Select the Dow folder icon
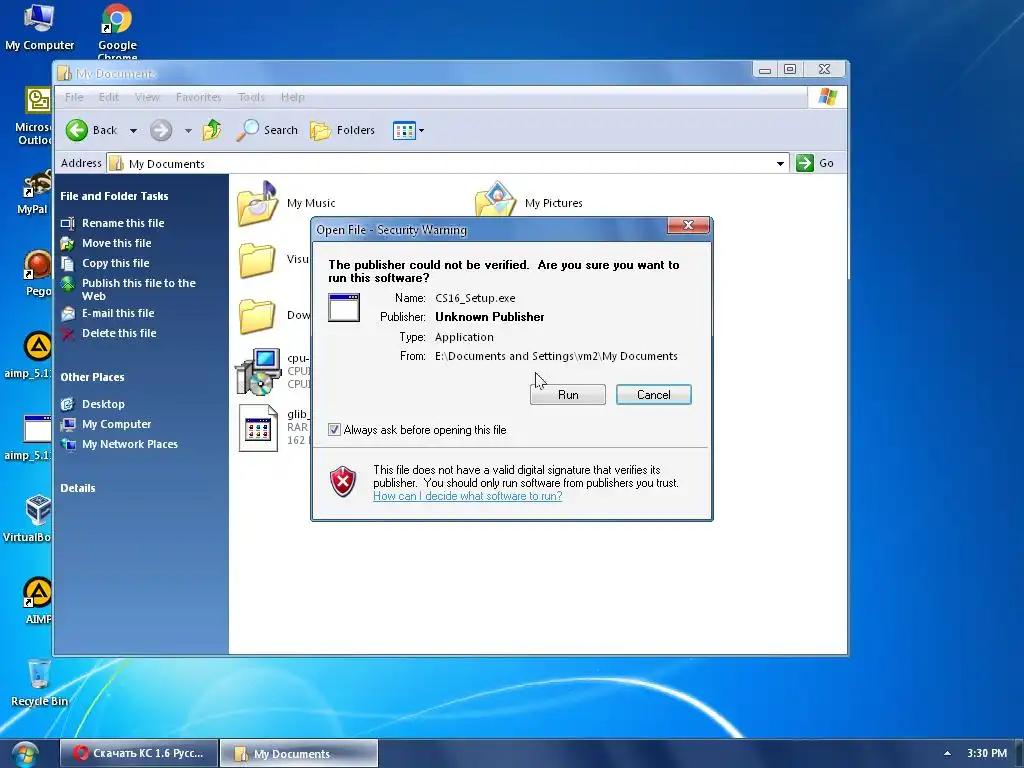The width and height of the screenshot is (1024, 768). point(257,317)
